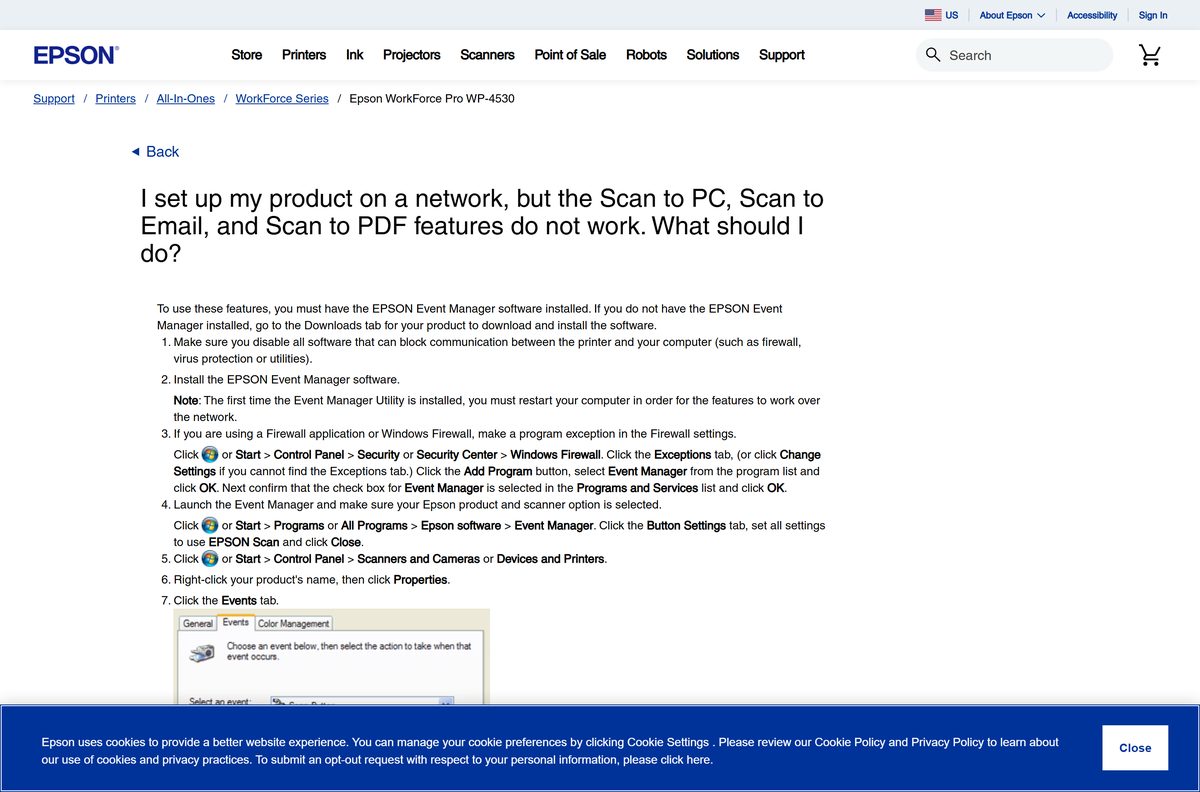
Task: Click the scanner icon in Events screenshot
Action: tap(203, 653)
